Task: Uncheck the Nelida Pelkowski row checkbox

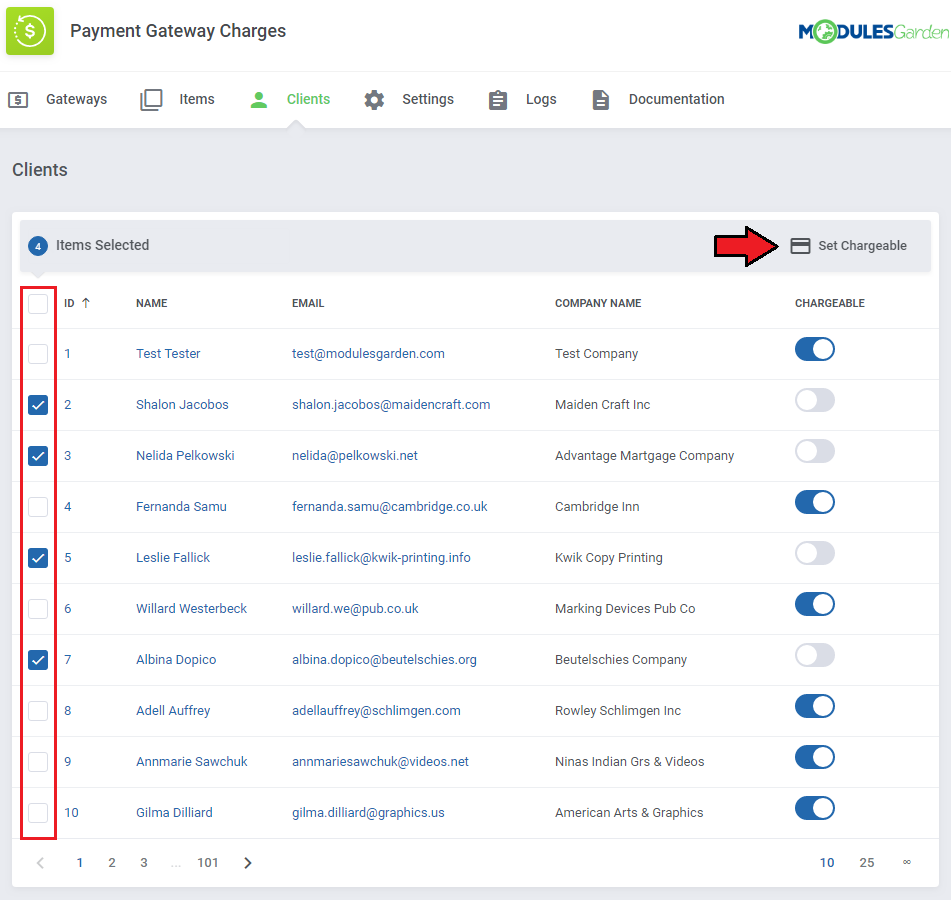Action: click(x=38, y=455)
